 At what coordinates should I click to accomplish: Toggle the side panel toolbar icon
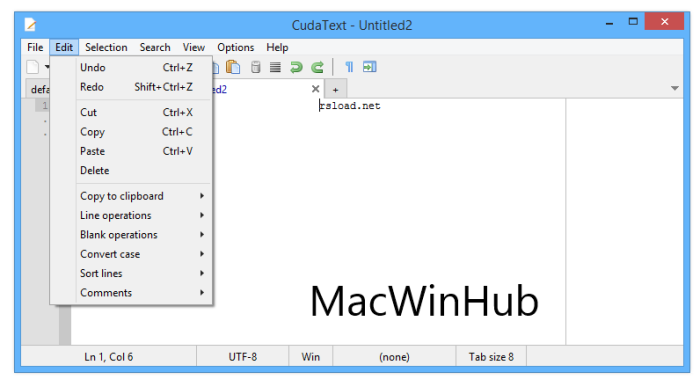[x=370, y=67]
